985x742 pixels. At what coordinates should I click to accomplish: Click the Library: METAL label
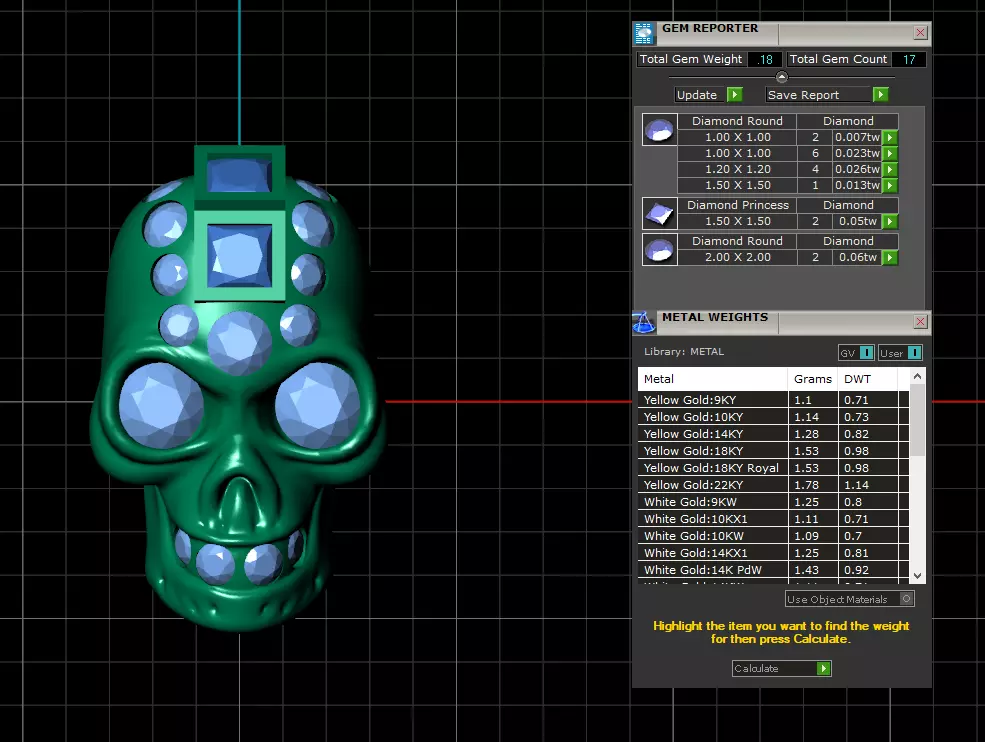click(x=683, y=352)
